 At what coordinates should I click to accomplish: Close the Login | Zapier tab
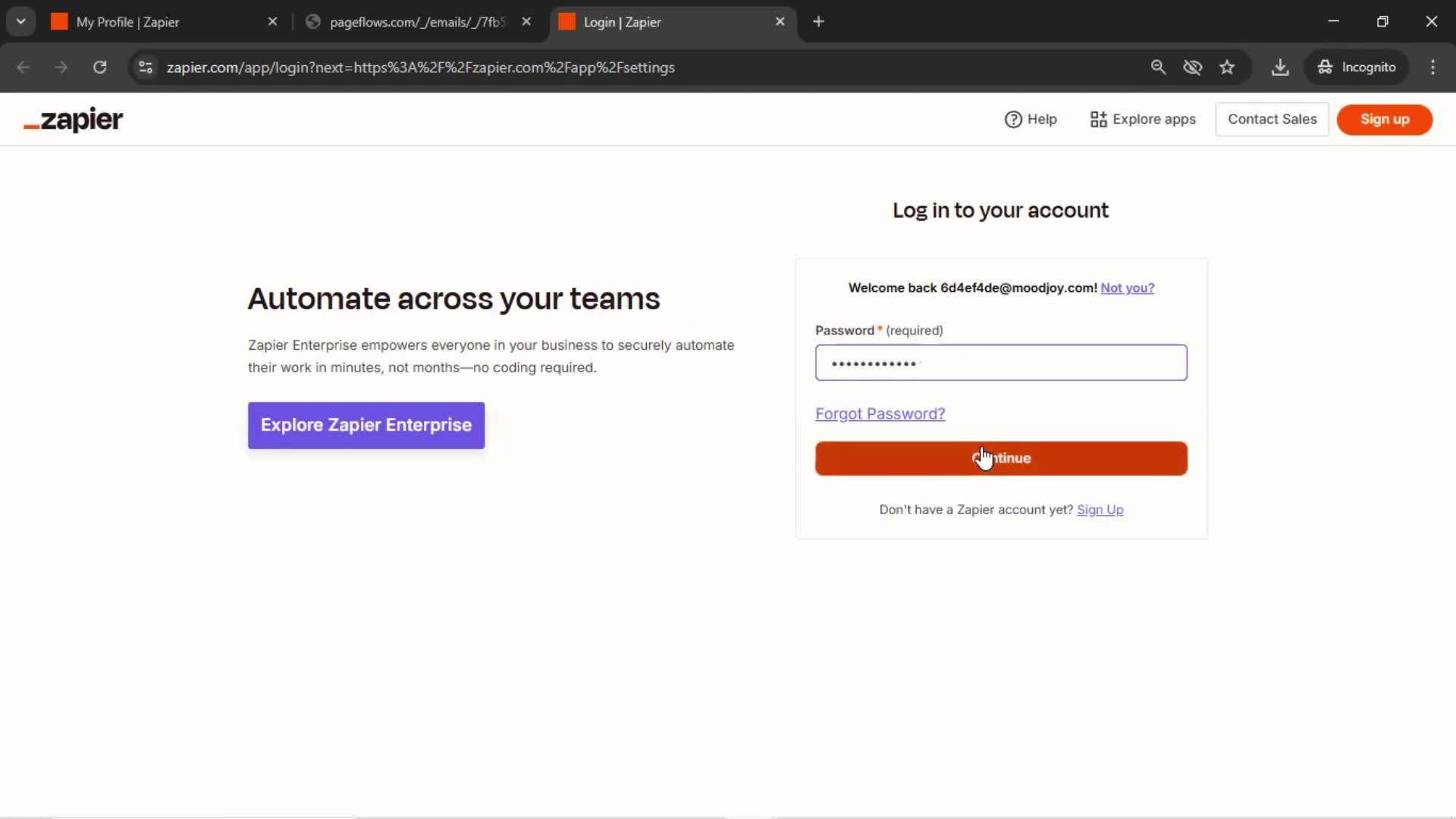coord(780,22)
